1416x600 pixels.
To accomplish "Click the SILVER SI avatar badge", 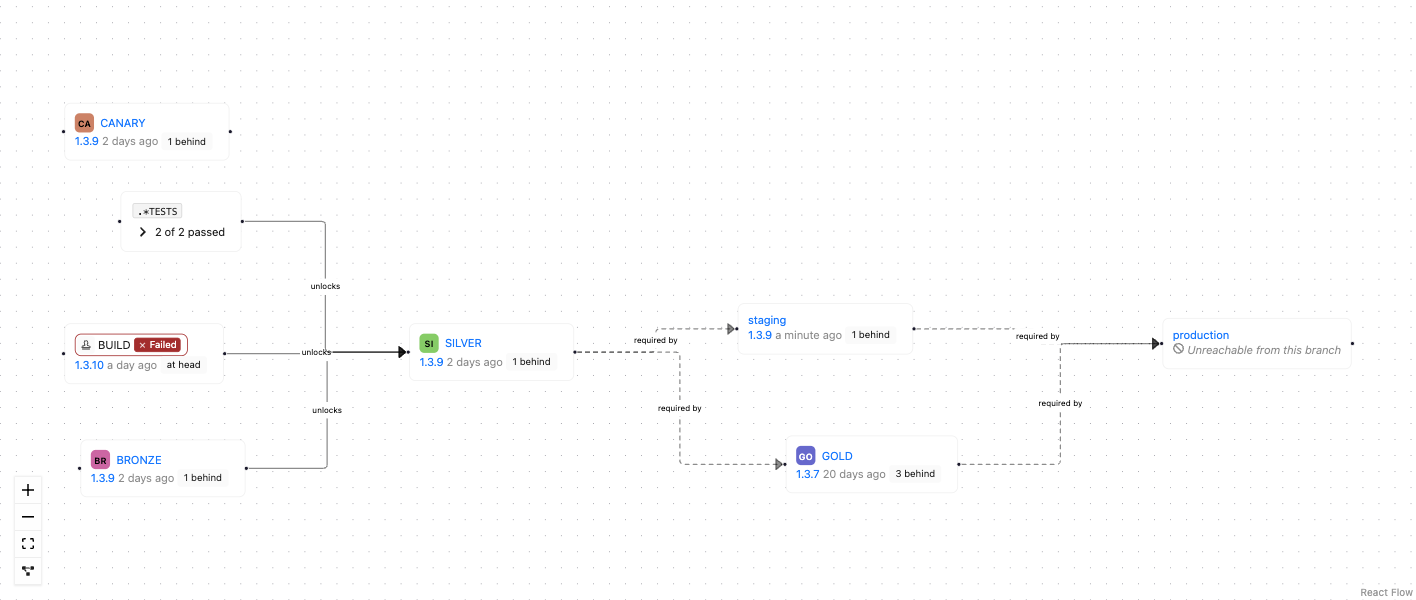I will pyautogui.click(x=429, y=343).
